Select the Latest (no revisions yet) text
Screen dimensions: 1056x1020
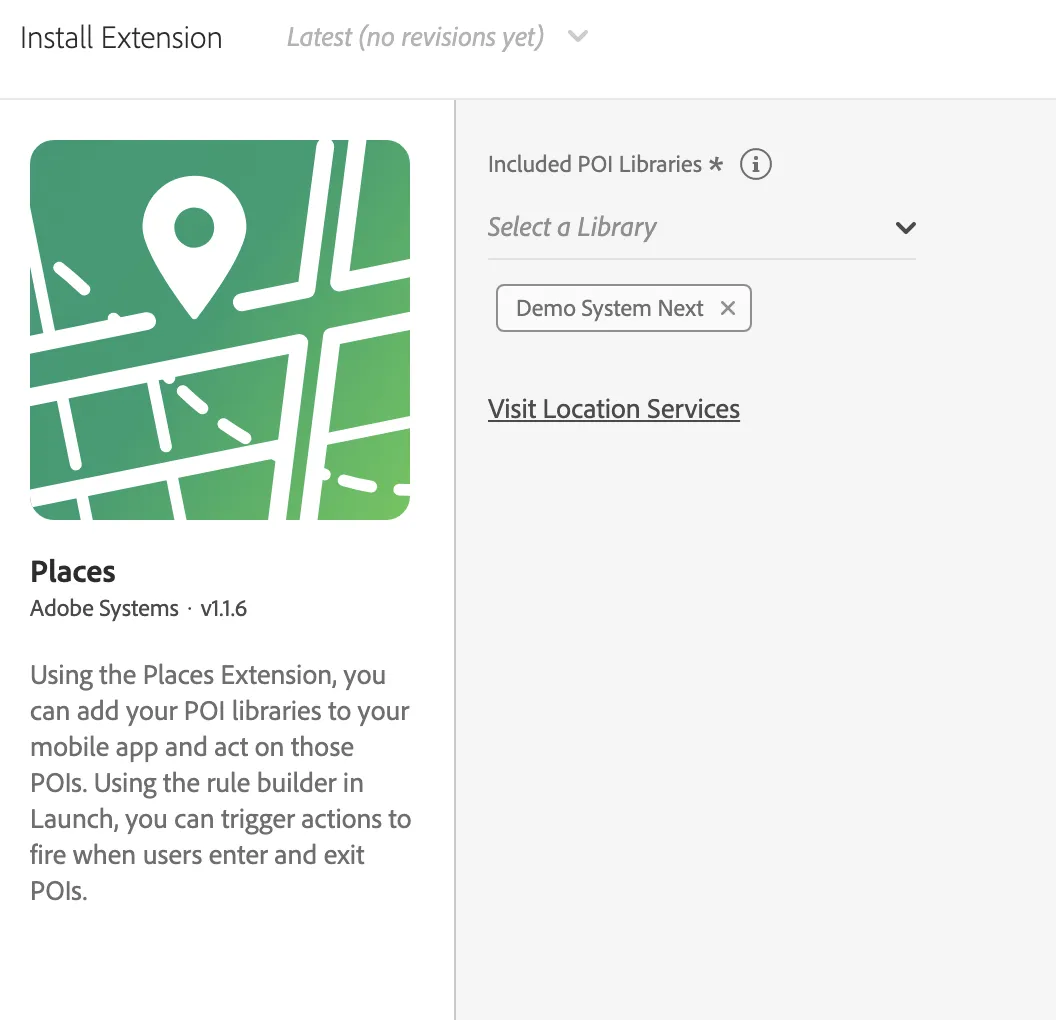tap(416, 37)
